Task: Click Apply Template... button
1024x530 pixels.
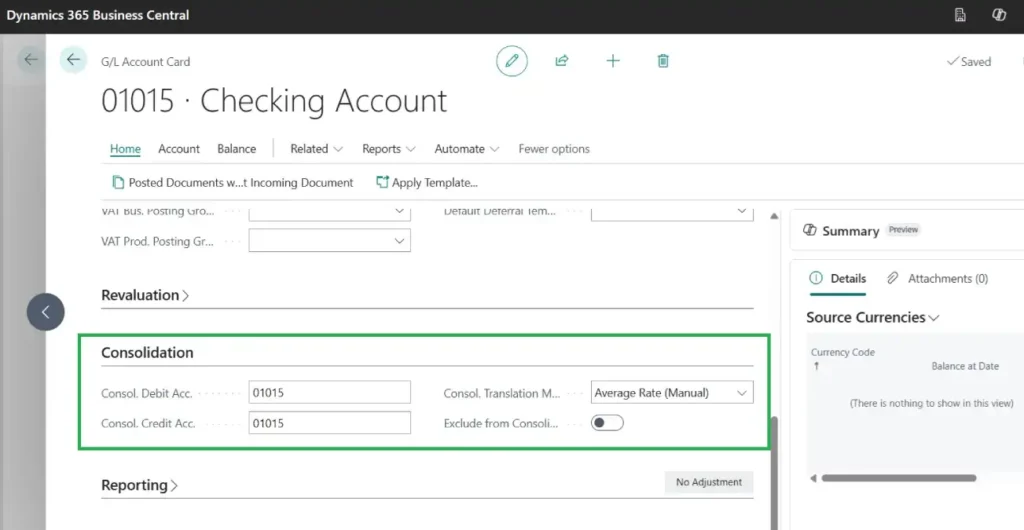Action: [x=427, y=183]
